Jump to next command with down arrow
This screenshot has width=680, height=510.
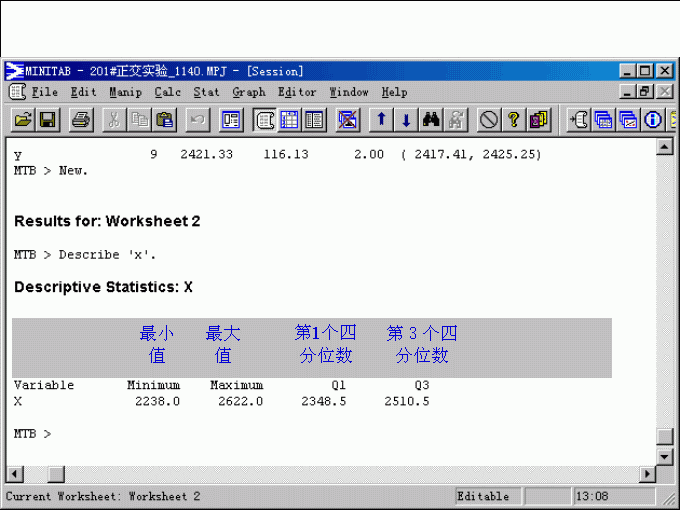(406, 120)
